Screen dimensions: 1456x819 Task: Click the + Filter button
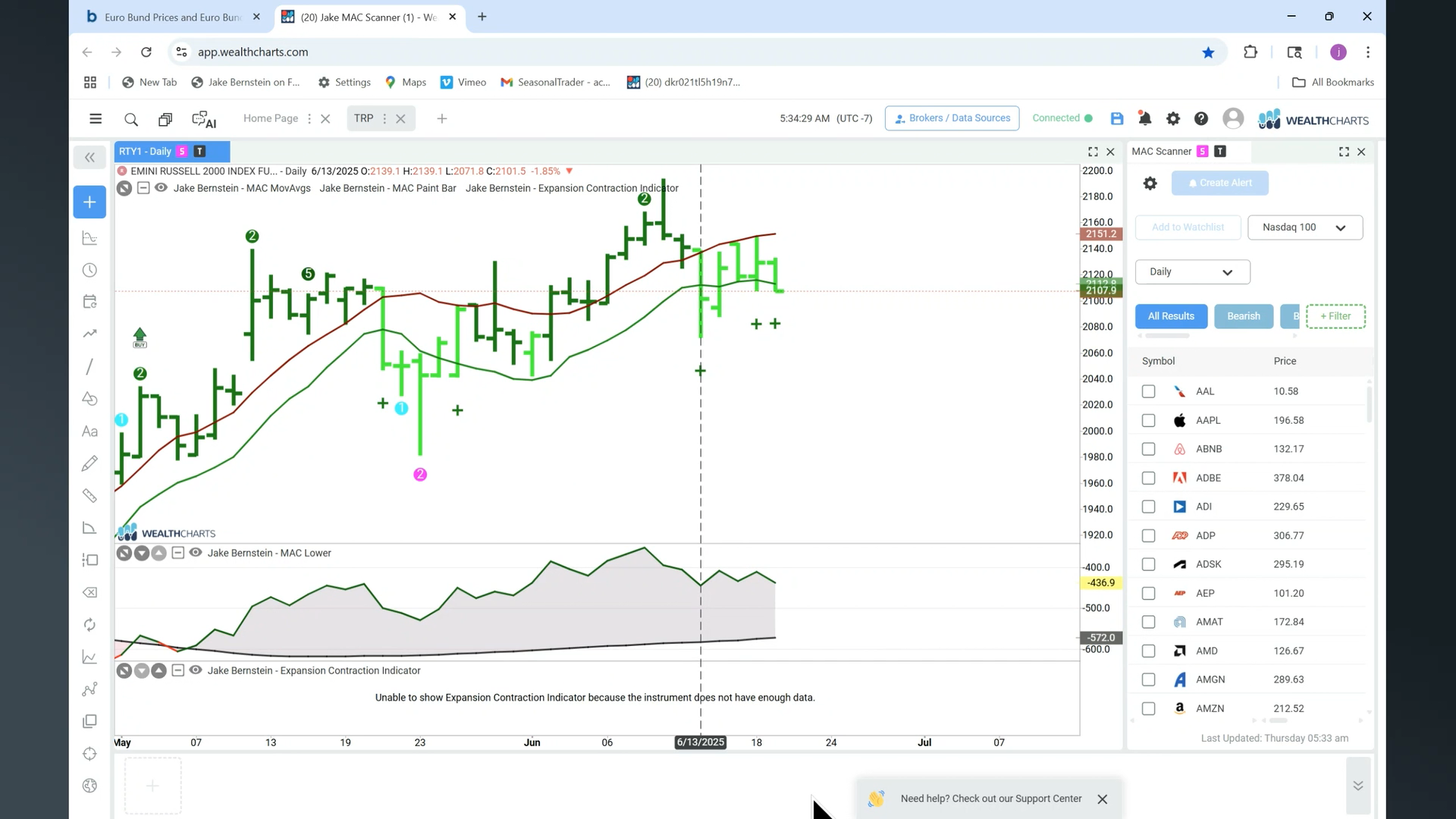[x=1335, y=316]
